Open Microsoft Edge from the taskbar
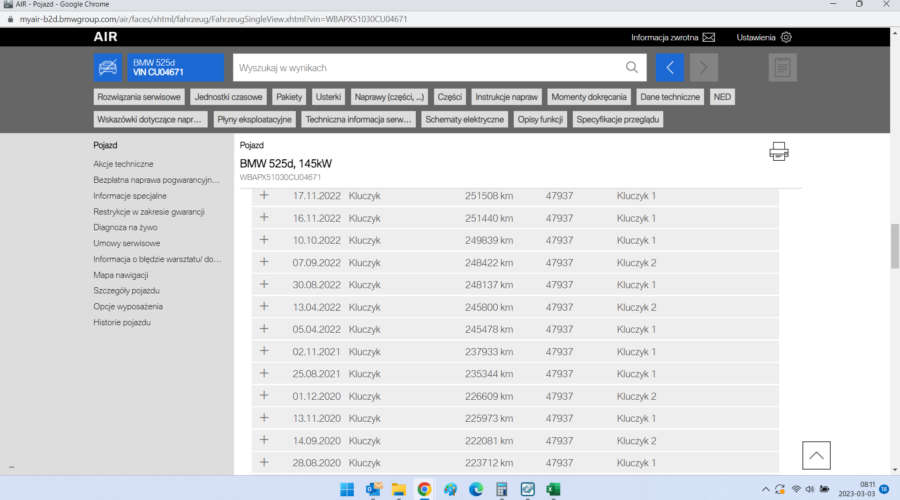The height and width of the screenshot is (500, 900). click(x=476, y=489)
